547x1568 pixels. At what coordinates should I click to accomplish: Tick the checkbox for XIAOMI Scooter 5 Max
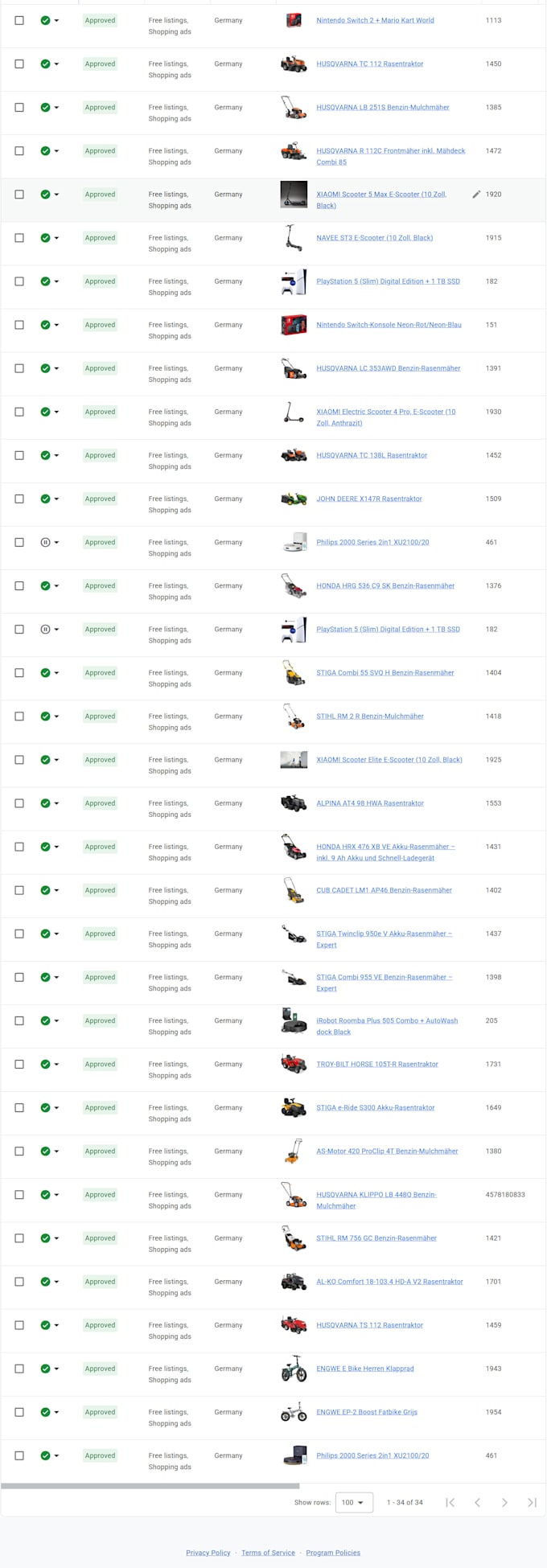tap(19, 194)
